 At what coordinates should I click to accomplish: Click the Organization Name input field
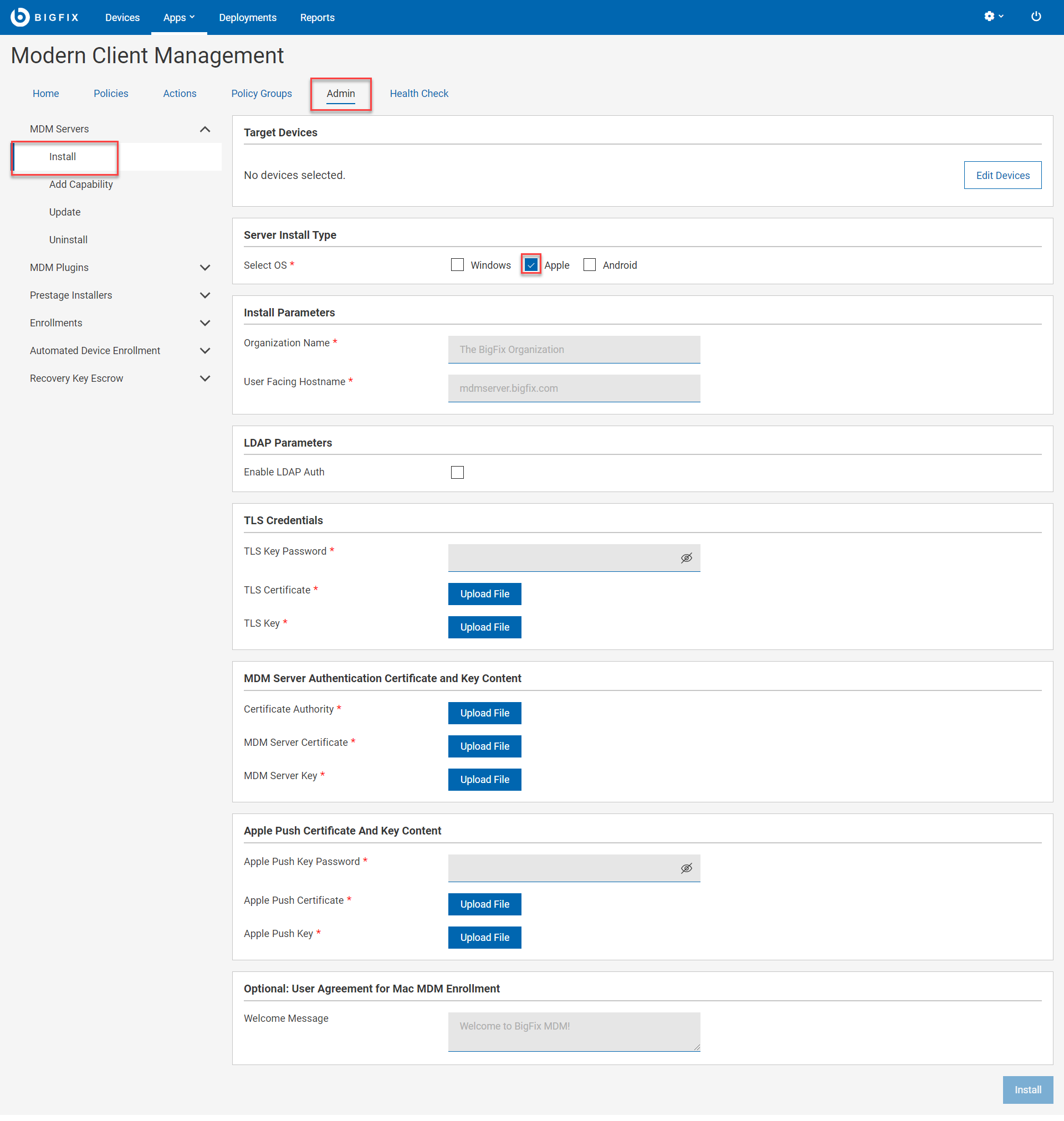[574, 349]
